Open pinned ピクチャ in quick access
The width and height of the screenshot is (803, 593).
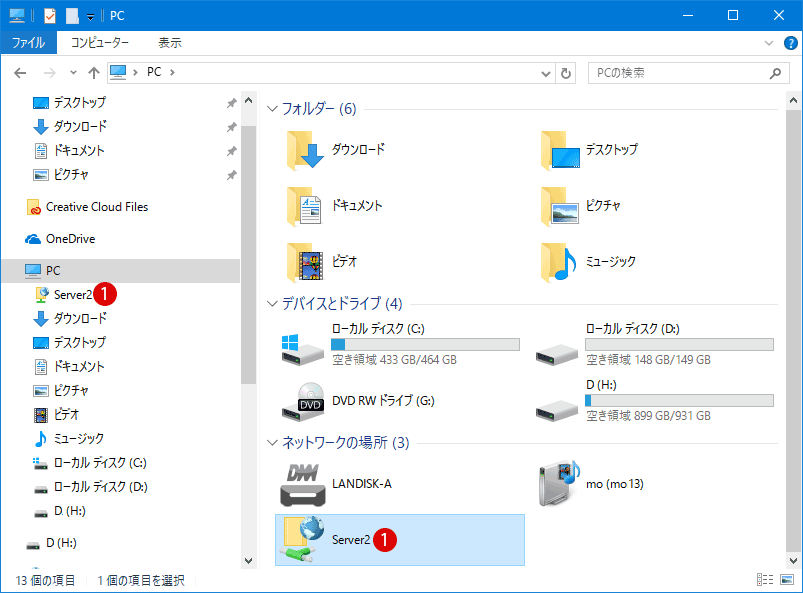[71, 175]
